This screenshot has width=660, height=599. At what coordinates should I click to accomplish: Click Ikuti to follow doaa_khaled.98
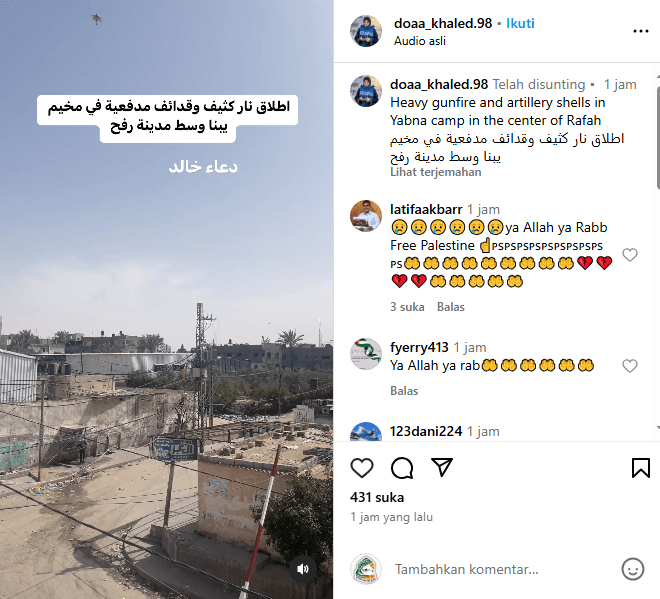pyautogui.click(x=520, y=23)
